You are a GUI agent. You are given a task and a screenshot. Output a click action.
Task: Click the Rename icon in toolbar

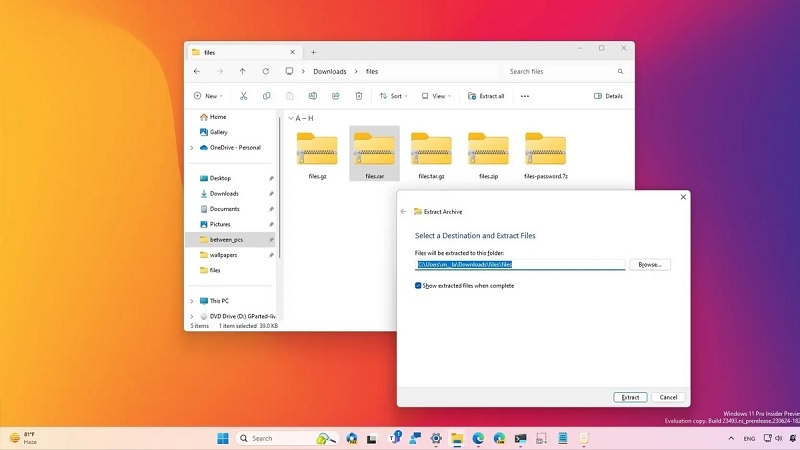pyautogui.click(x=313, y=96)
